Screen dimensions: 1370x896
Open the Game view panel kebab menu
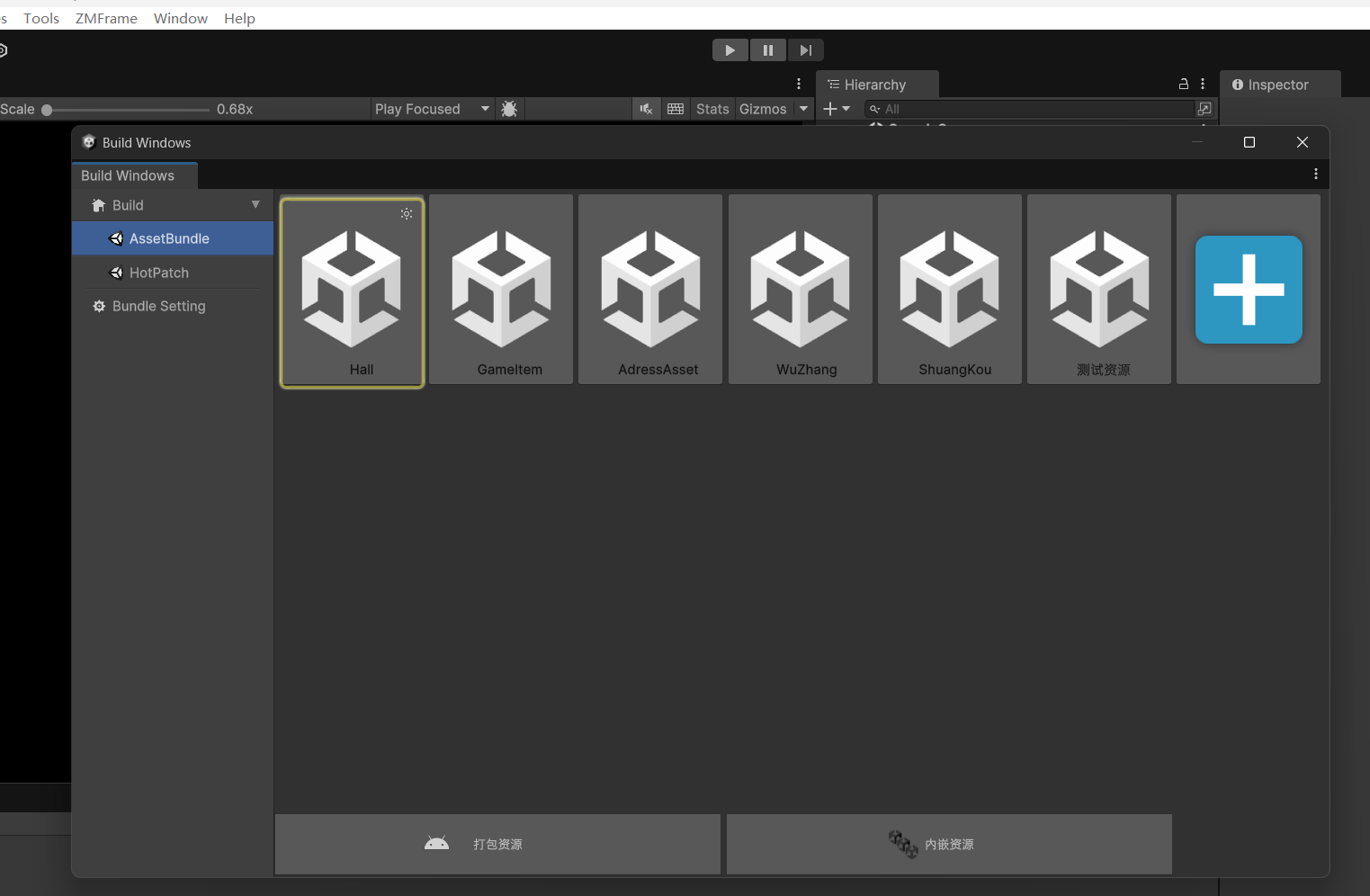(x=799, y=84)
